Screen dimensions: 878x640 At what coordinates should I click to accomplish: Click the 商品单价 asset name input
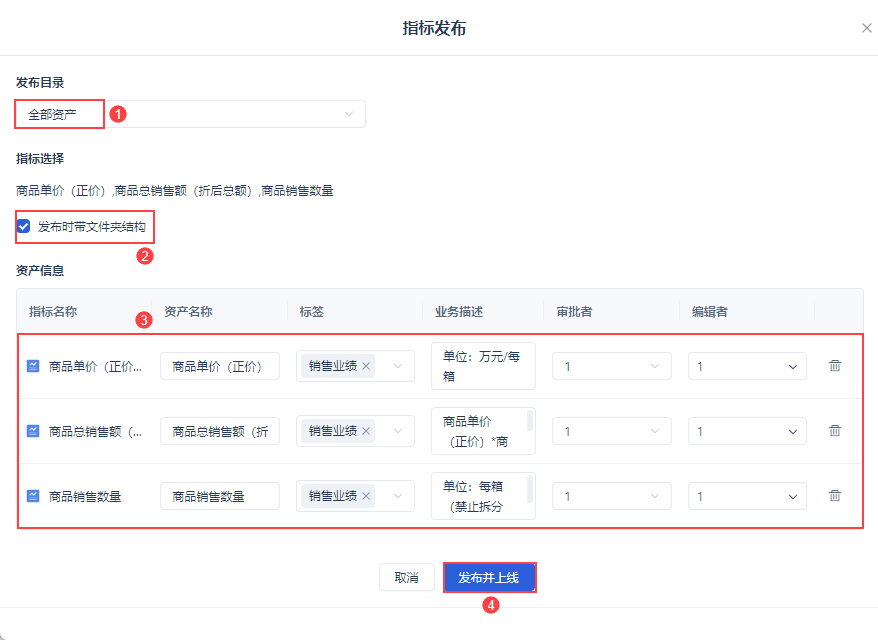(220, 366)
